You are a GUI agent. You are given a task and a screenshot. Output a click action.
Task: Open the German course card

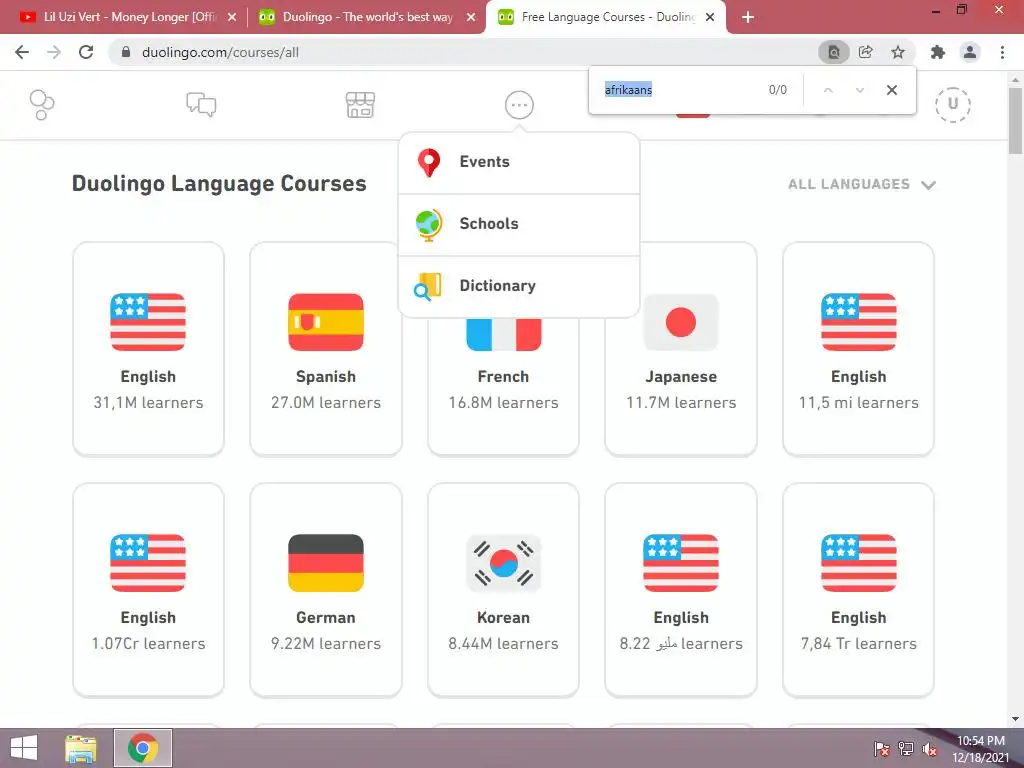coord(326,590)
